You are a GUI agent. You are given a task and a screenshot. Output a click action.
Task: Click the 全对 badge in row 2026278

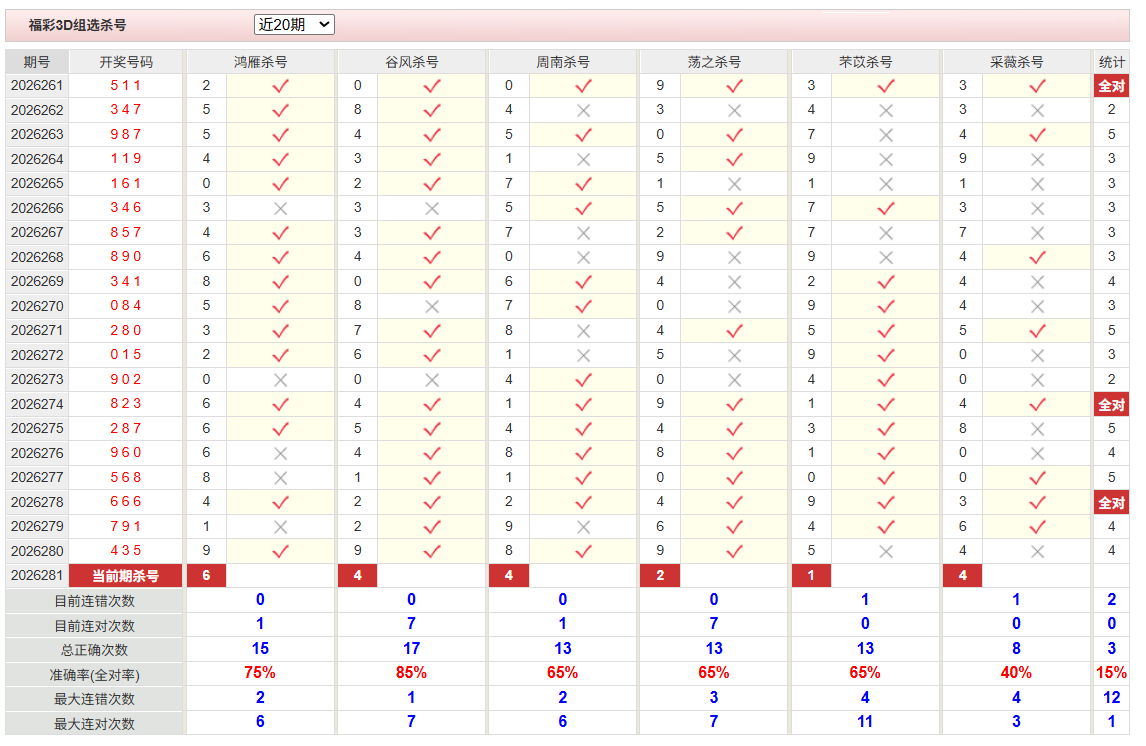coord(1112,503)
